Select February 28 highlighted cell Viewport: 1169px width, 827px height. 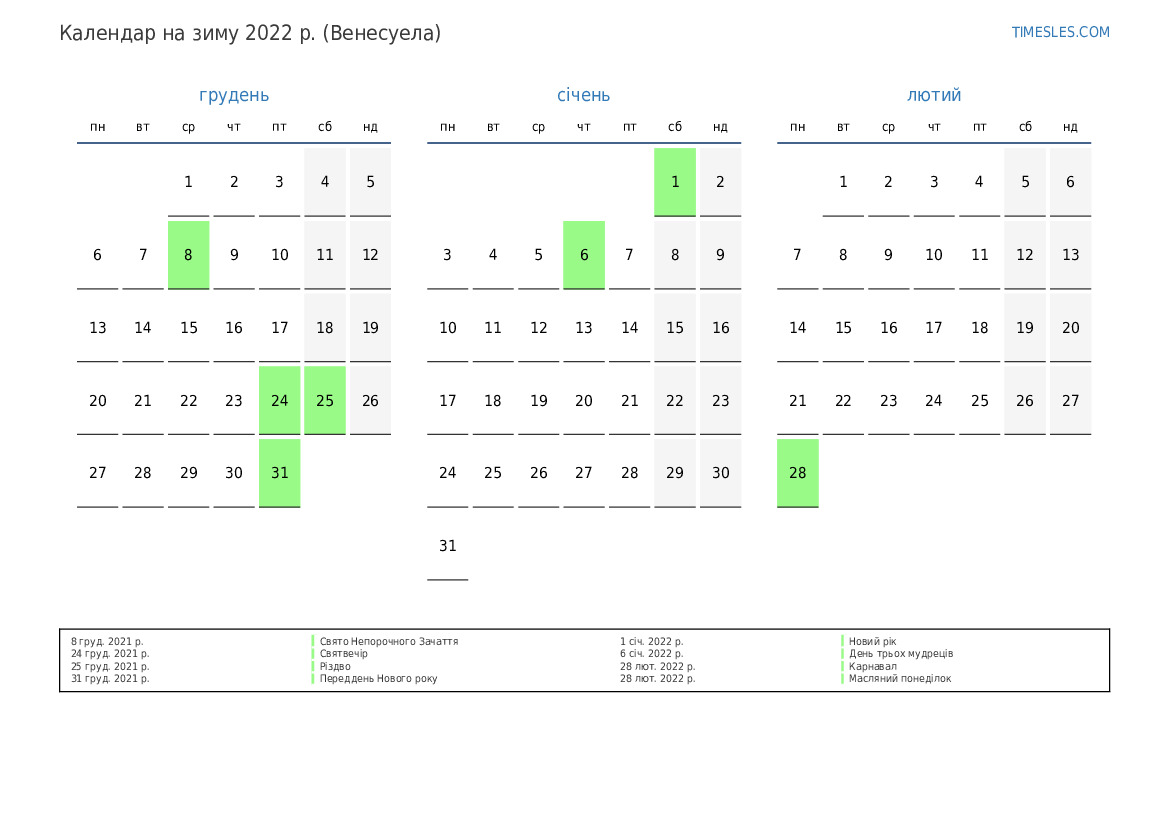coord(798,473)
